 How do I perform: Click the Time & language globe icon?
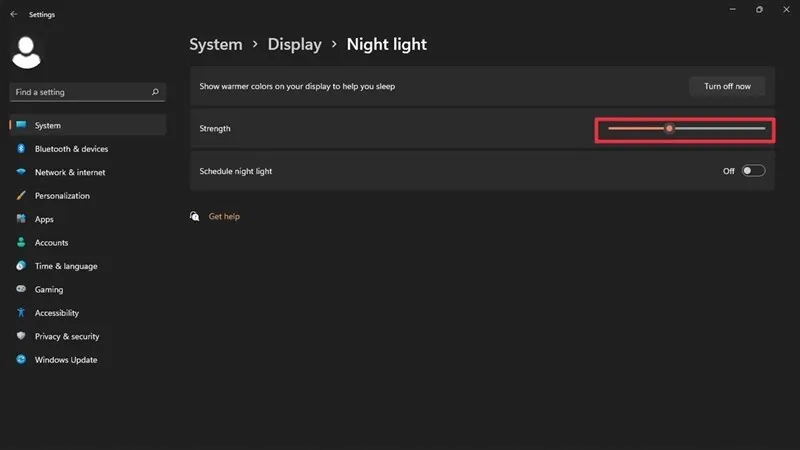coord(21,266)
